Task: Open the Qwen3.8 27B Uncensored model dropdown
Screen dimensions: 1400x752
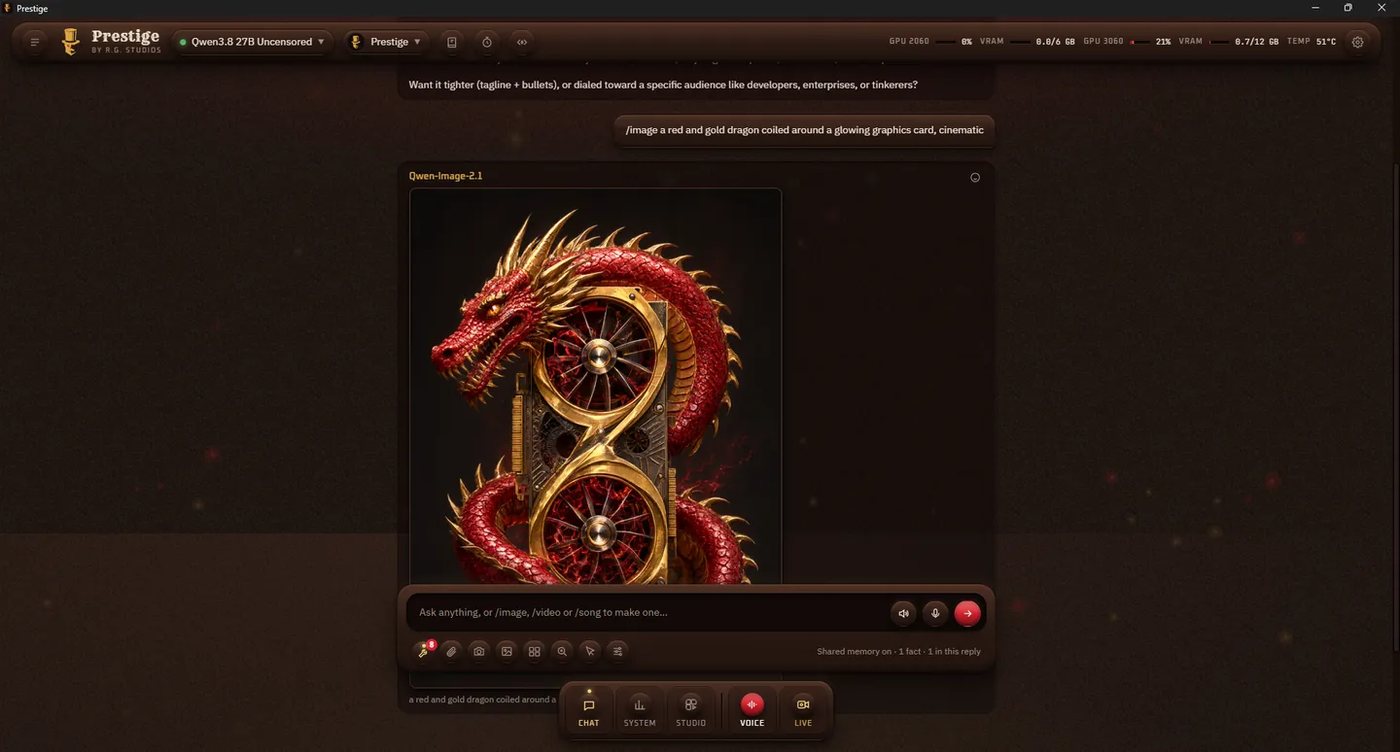Action: point(253,42)
